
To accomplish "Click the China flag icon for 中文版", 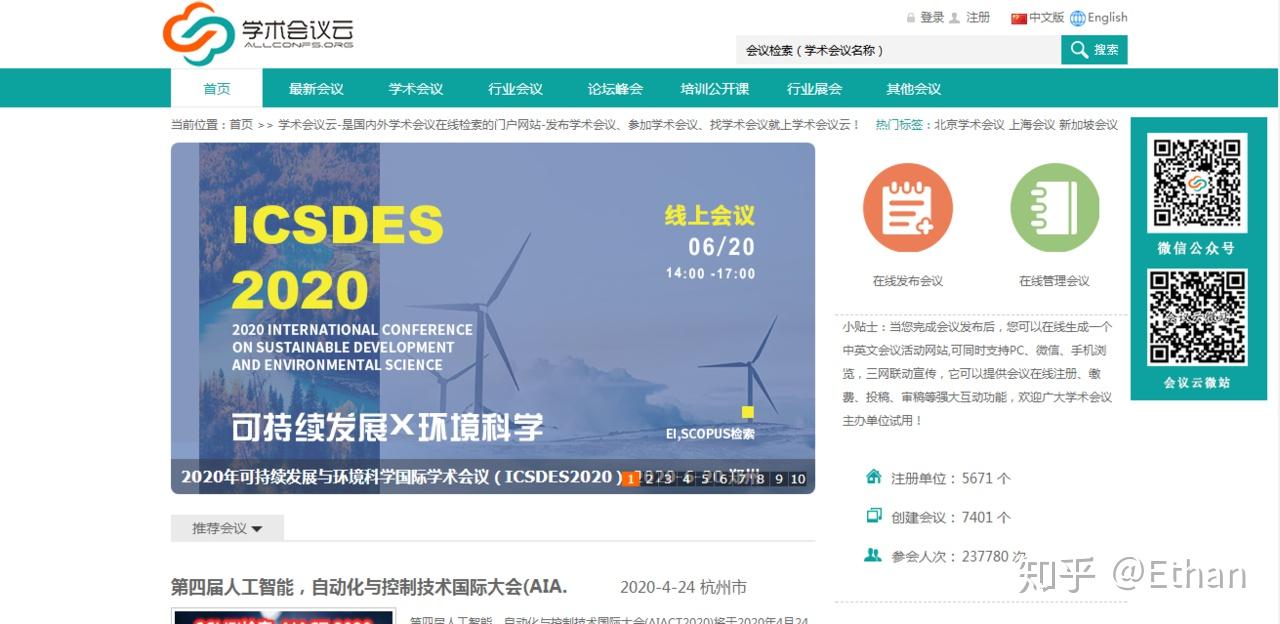I will [x=1019, y=18].
